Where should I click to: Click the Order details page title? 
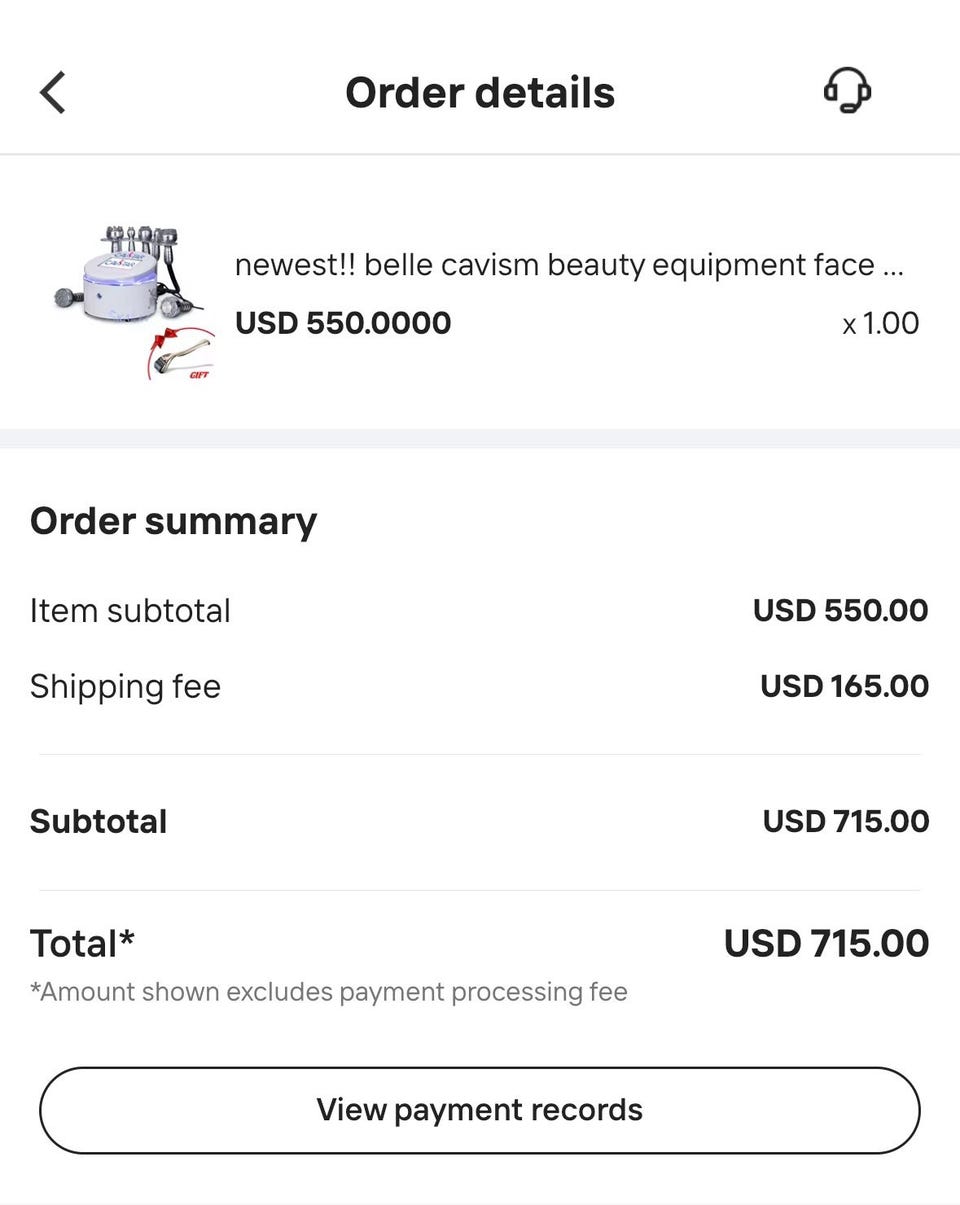pos(480,93)
